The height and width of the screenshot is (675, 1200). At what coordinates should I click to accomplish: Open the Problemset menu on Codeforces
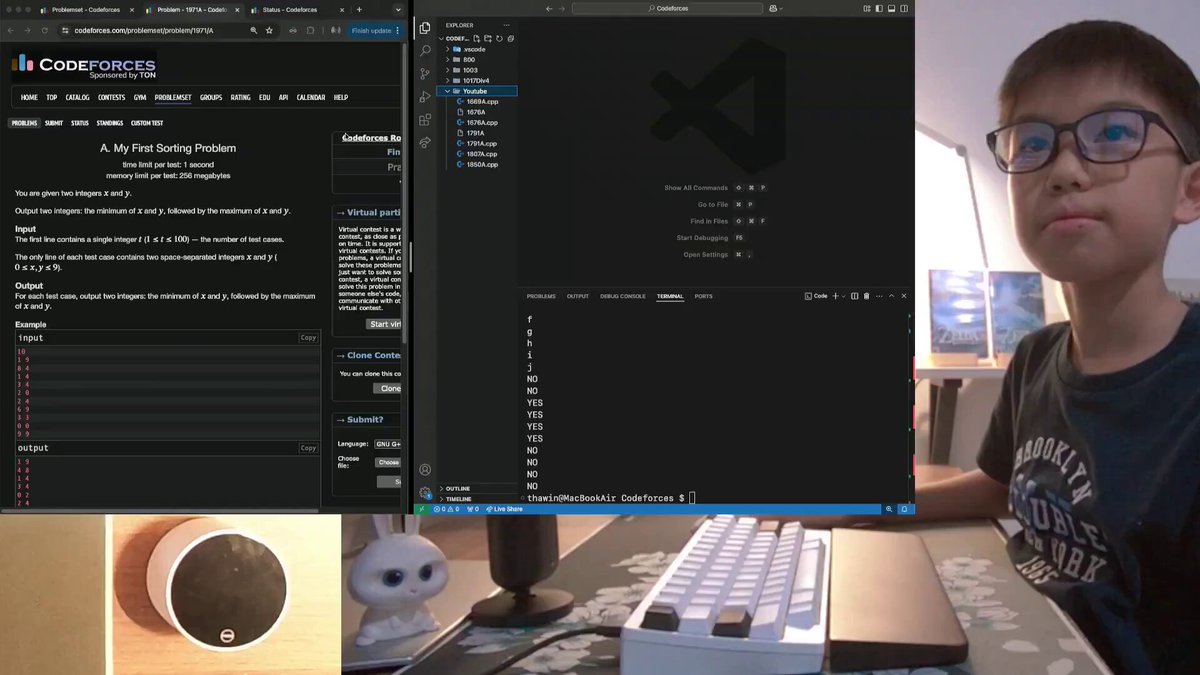pyautogui.click(x=173, y=98)
